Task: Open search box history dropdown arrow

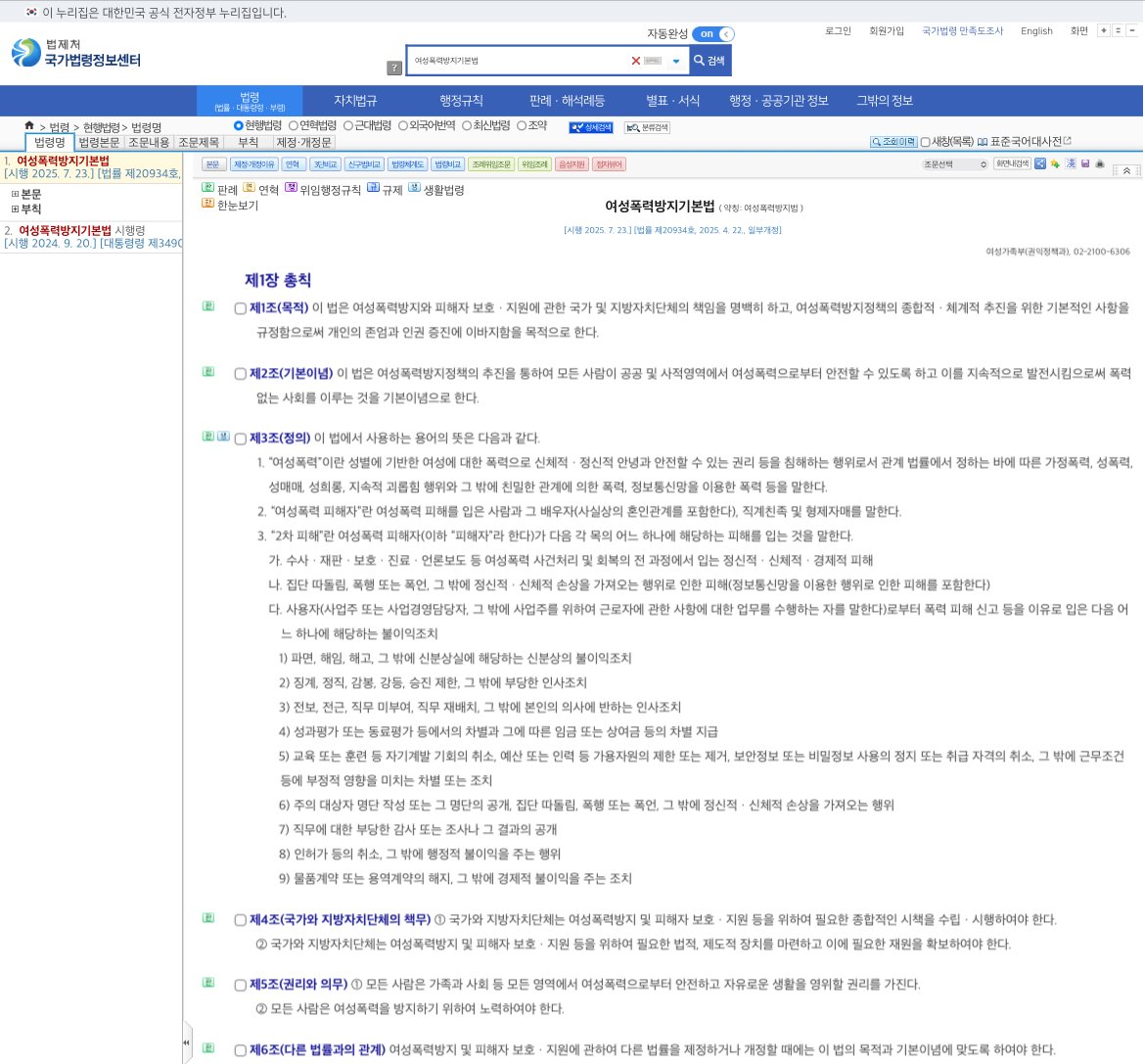Action: click(675, 61)
